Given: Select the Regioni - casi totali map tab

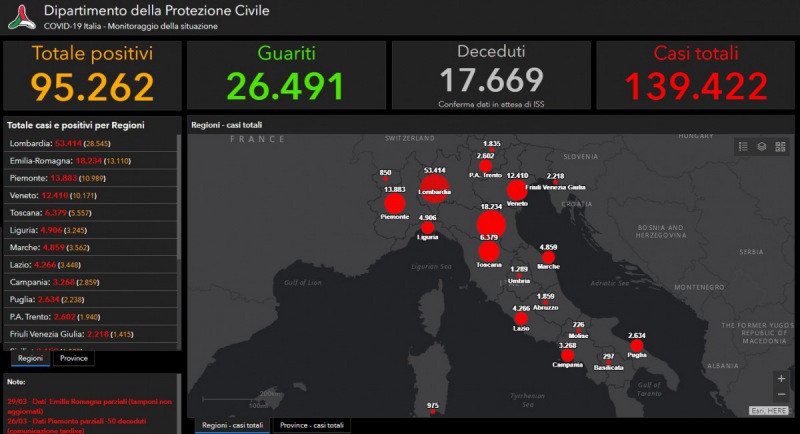Looking at the screenshot, I should (x=233, y=425).
